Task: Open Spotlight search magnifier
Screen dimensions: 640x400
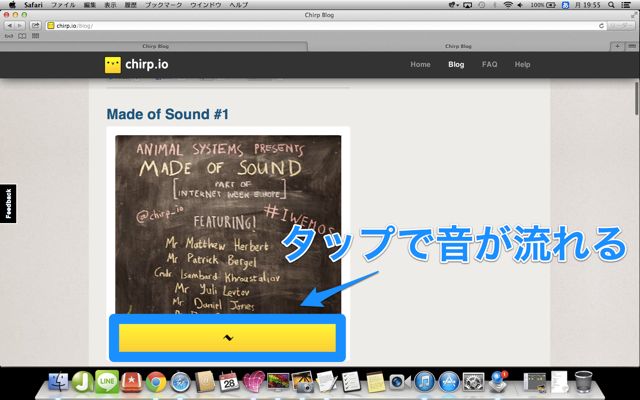Action: [x=611, y=5]
